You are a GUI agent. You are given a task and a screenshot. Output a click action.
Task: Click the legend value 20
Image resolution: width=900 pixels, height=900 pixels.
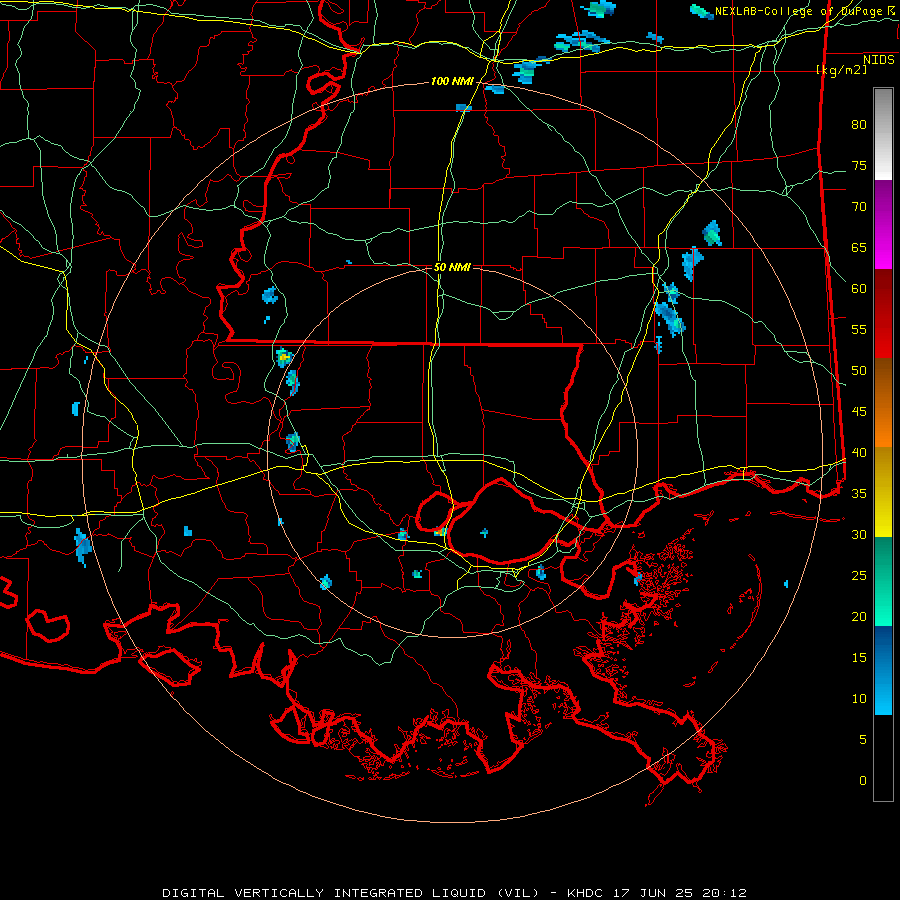(x=859, y=616)
